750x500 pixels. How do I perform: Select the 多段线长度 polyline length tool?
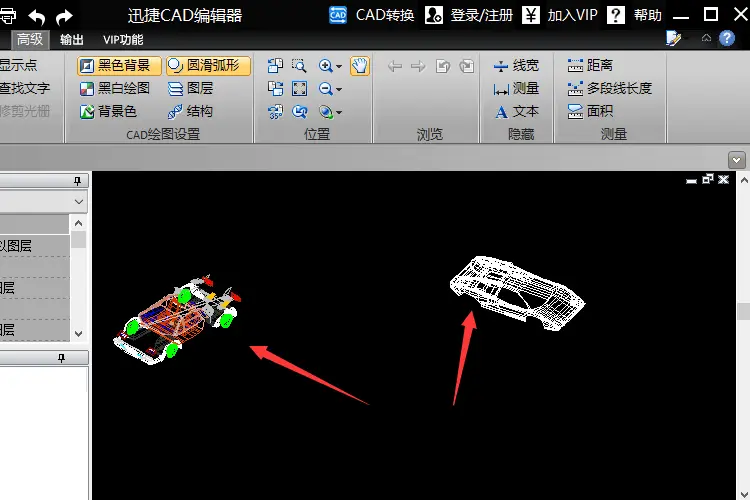click(610, 89)
